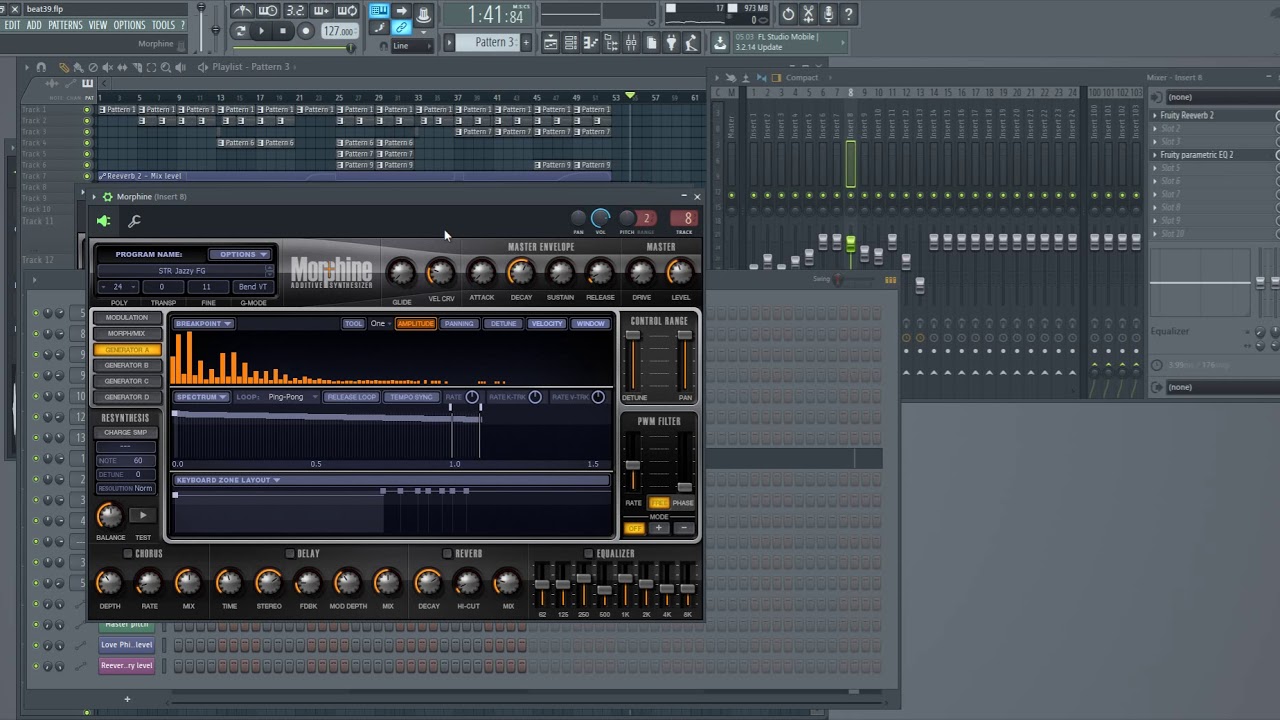The image size is (1280, 720).
Task: Click the transport record button
Action: [306, 31]
